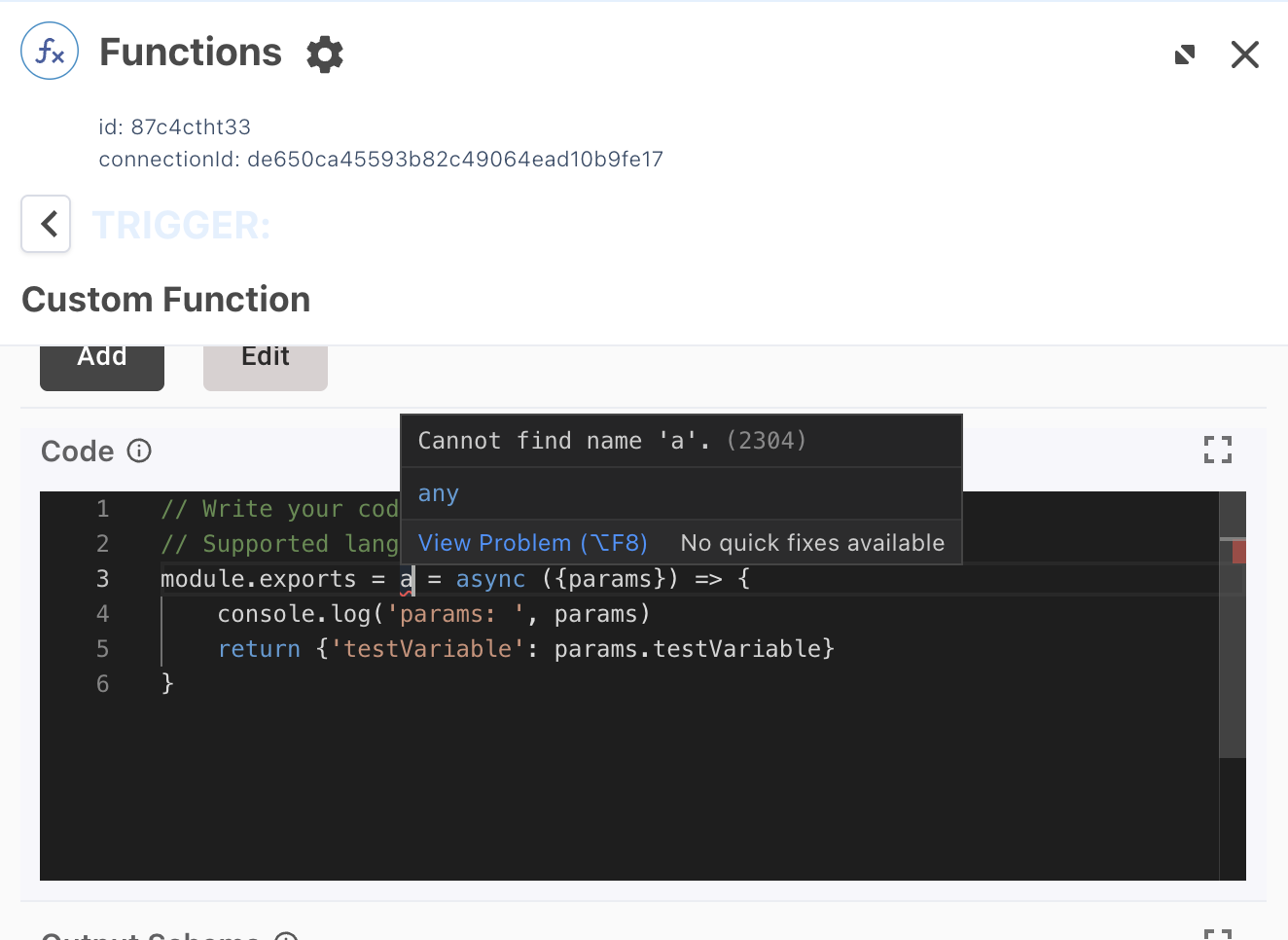Viewport: 1288px width, 940px height.
Task: Click the red error marker in the editor ruler
Action: [x=1238, y=552]
